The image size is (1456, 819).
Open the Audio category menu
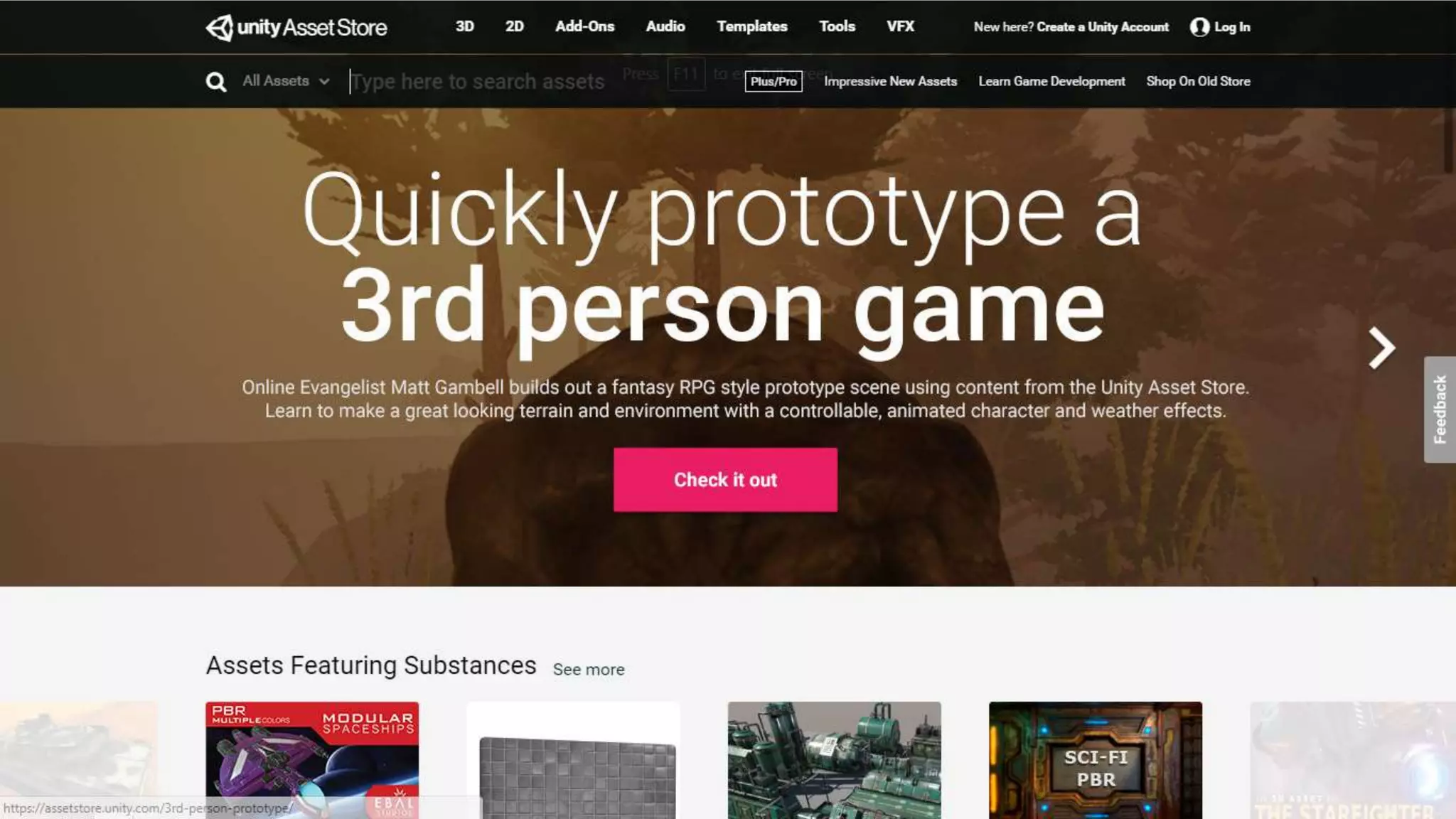pyautogui.click(x=665, y=26)
